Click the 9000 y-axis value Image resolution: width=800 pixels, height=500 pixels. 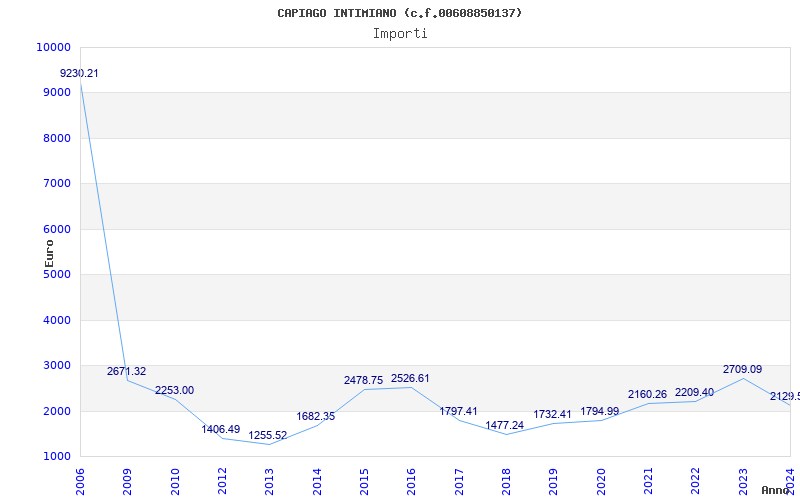[x=56, y=93]
